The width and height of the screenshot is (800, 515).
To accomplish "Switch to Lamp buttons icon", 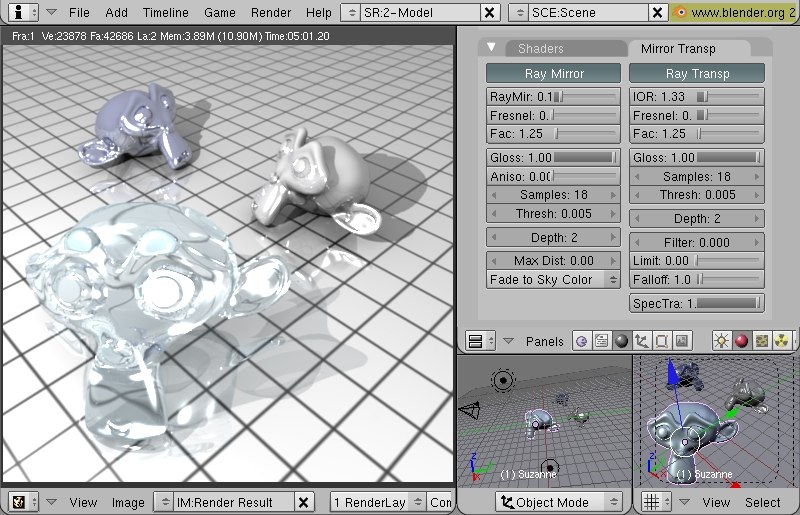I will tap(721, 341).
